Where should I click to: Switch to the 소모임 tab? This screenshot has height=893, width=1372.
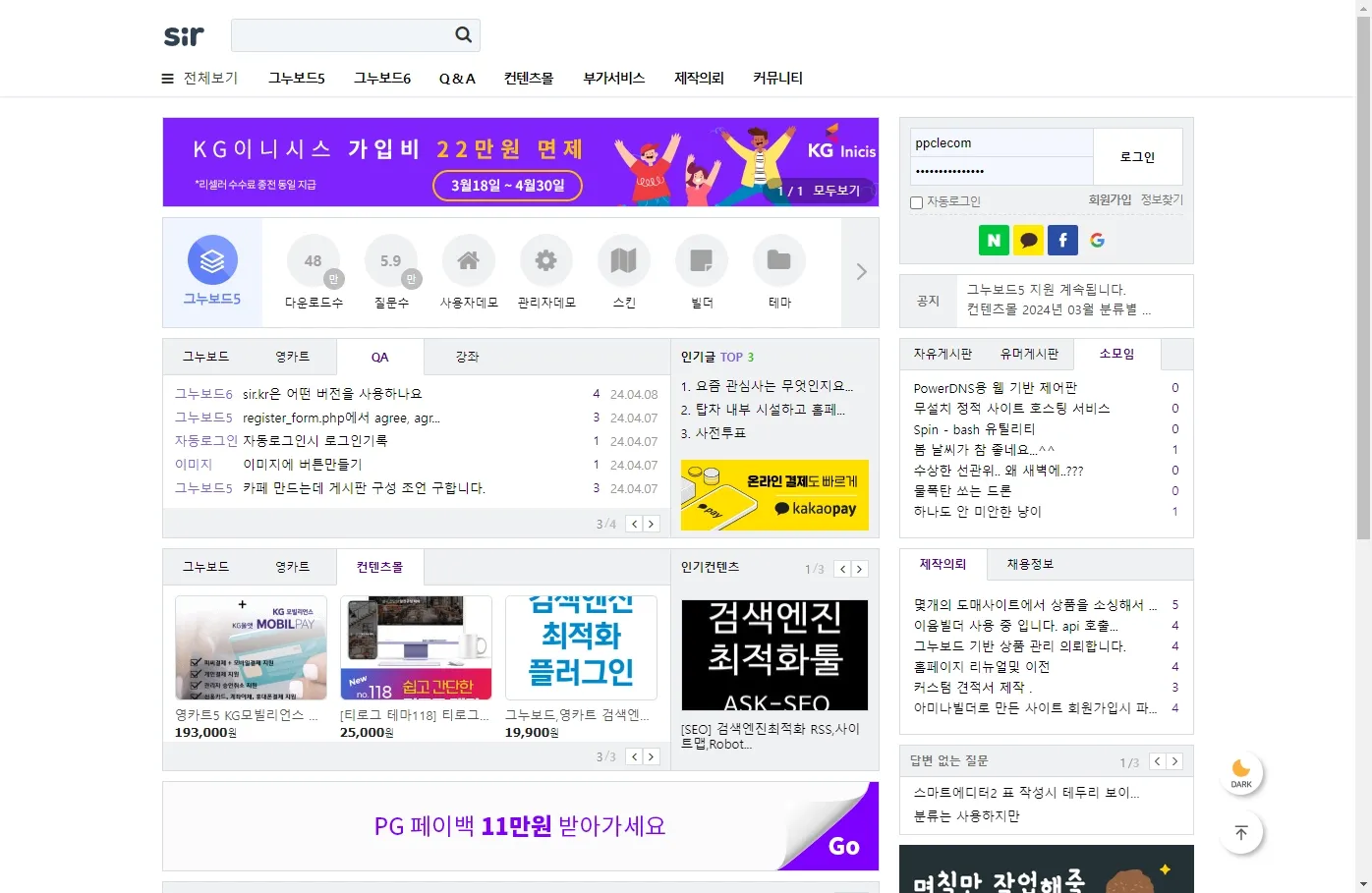1116,354
